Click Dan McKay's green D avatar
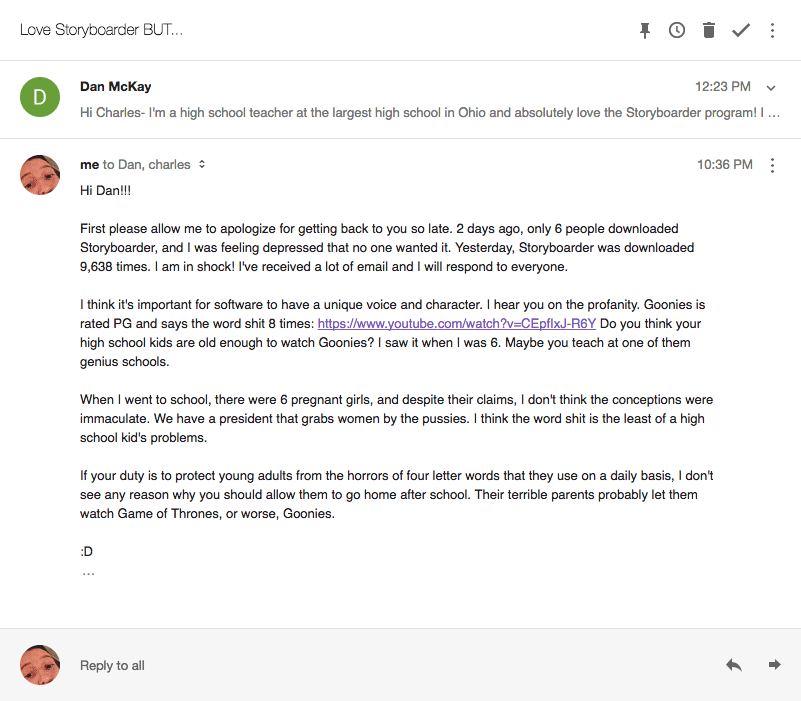 (x=40, y=97)
